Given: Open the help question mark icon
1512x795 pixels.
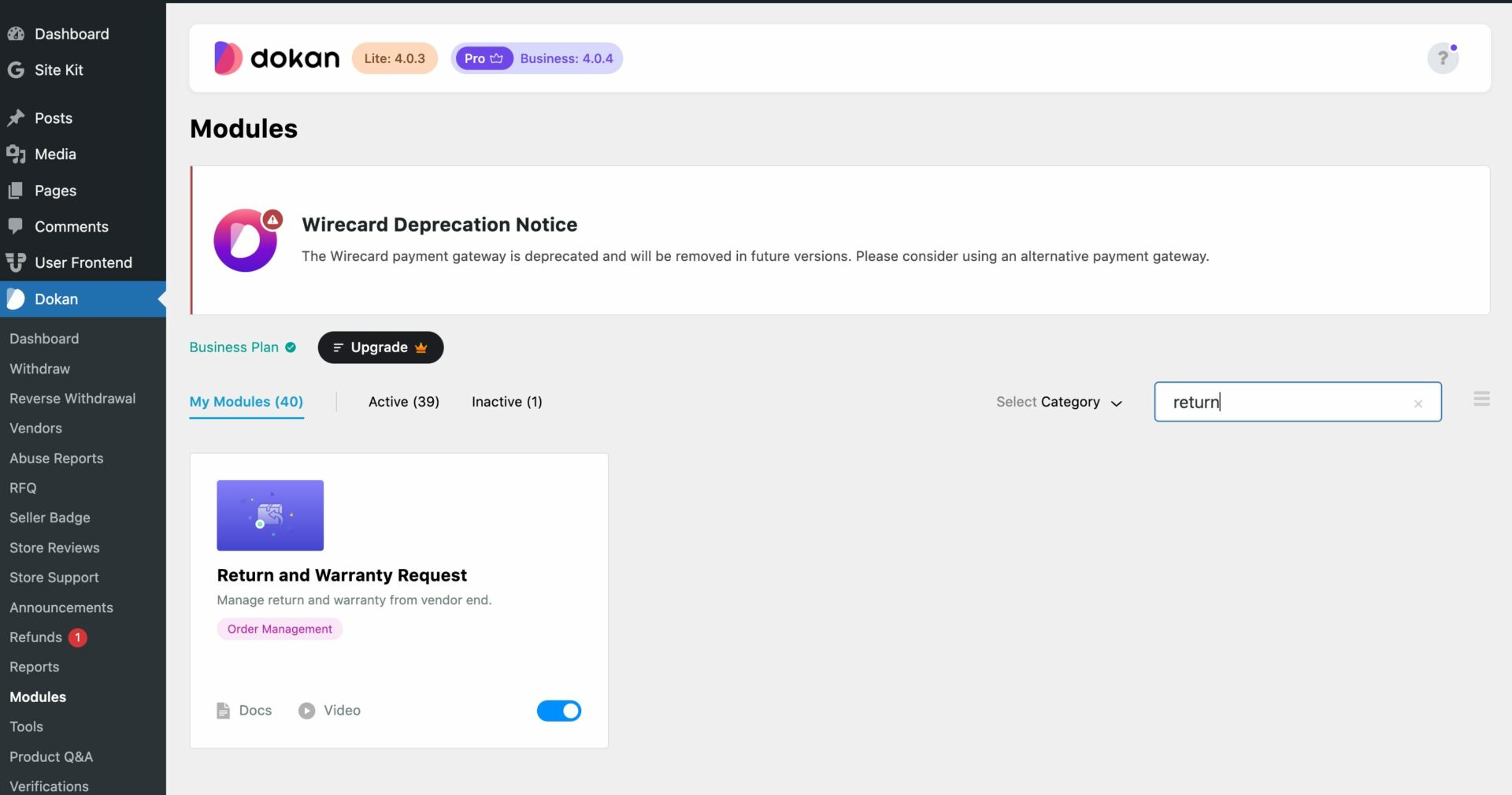Looking at the screenshot, I should (1443, 58).
